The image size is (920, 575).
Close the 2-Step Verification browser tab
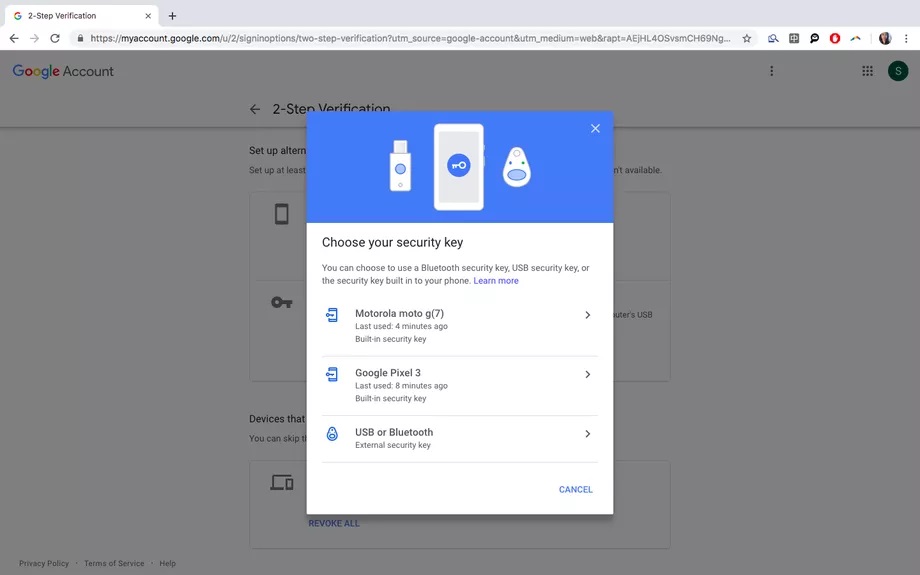[148, 16]
